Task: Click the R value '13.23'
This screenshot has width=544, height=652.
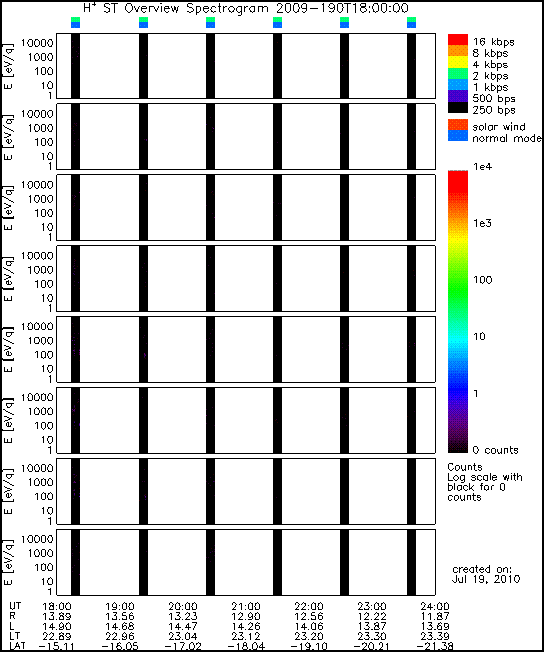Action: pyautogui.click(x=183, y=617)
